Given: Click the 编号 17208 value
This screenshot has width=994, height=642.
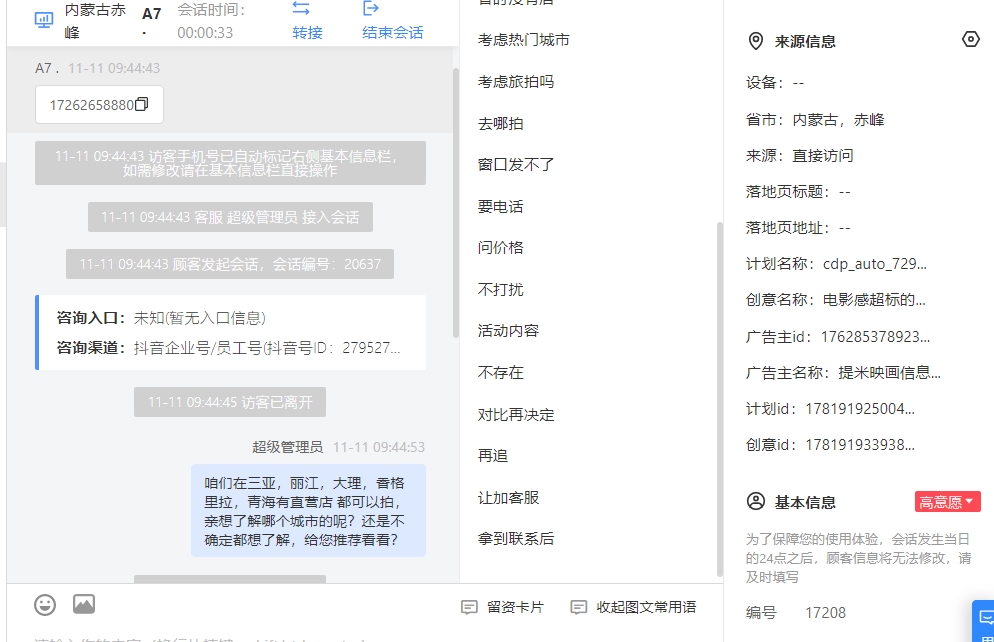Looking at the screenshot, I should point(825,613).
